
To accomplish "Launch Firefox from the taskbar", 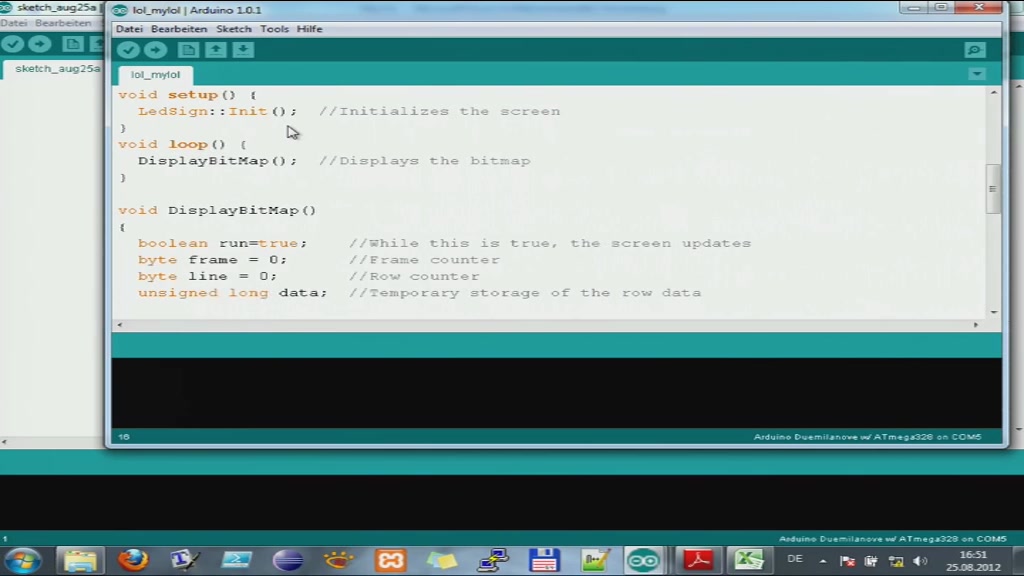I will tap(133, 560).
